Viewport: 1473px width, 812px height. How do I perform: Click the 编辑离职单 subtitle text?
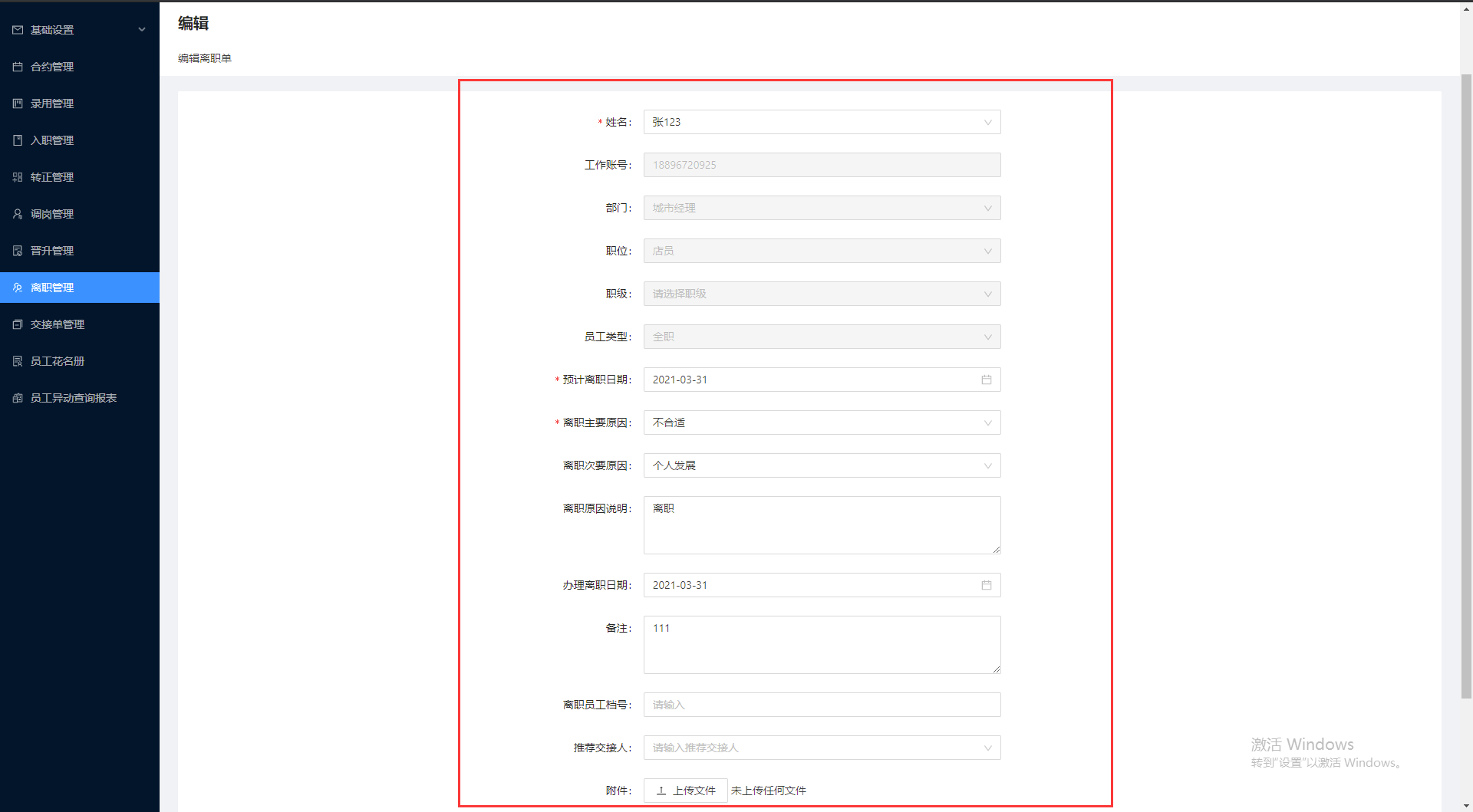pyautogui.click(x=205, y=58)
